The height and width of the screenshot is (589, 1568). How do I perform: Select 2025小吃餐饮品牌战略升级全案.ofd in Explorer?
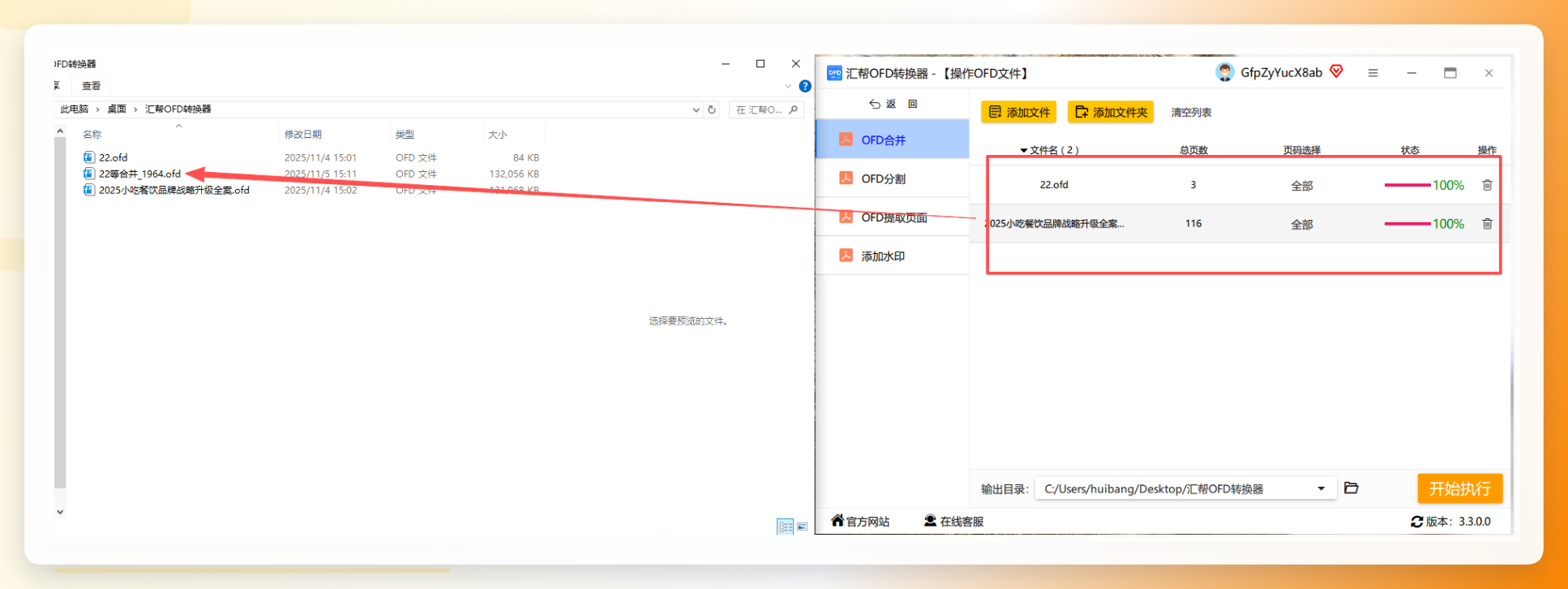(174, 190)
